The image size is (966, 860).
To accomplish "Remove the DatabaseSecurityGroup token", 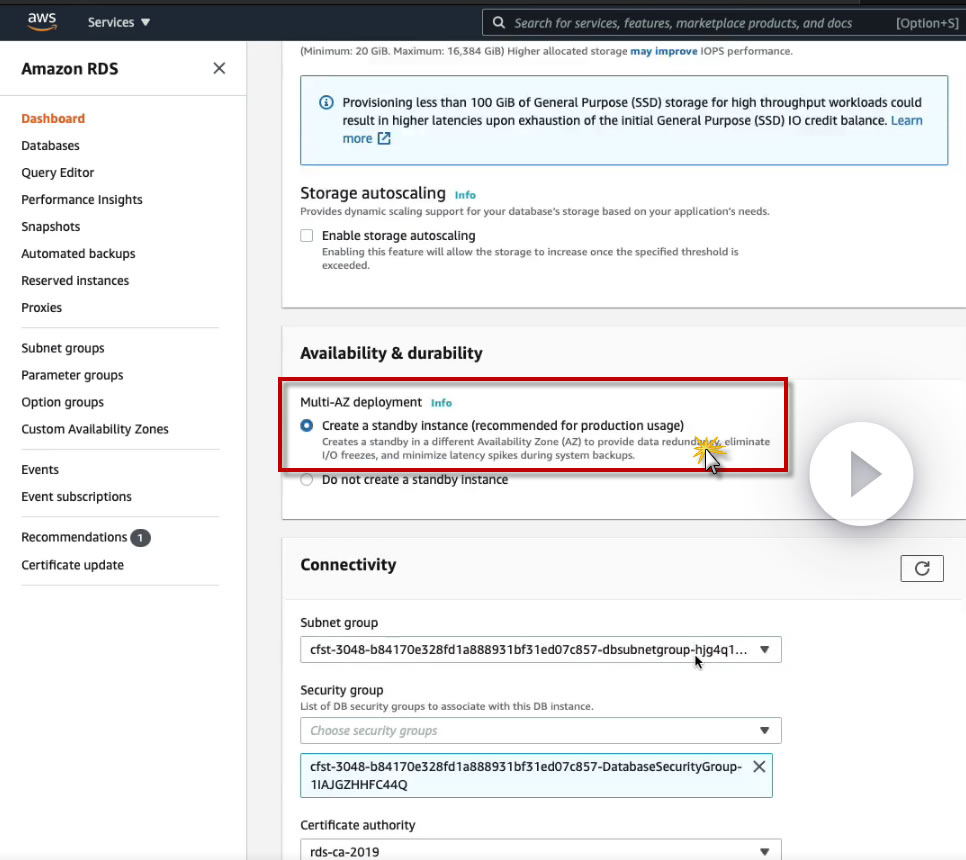I will (759, 766).
